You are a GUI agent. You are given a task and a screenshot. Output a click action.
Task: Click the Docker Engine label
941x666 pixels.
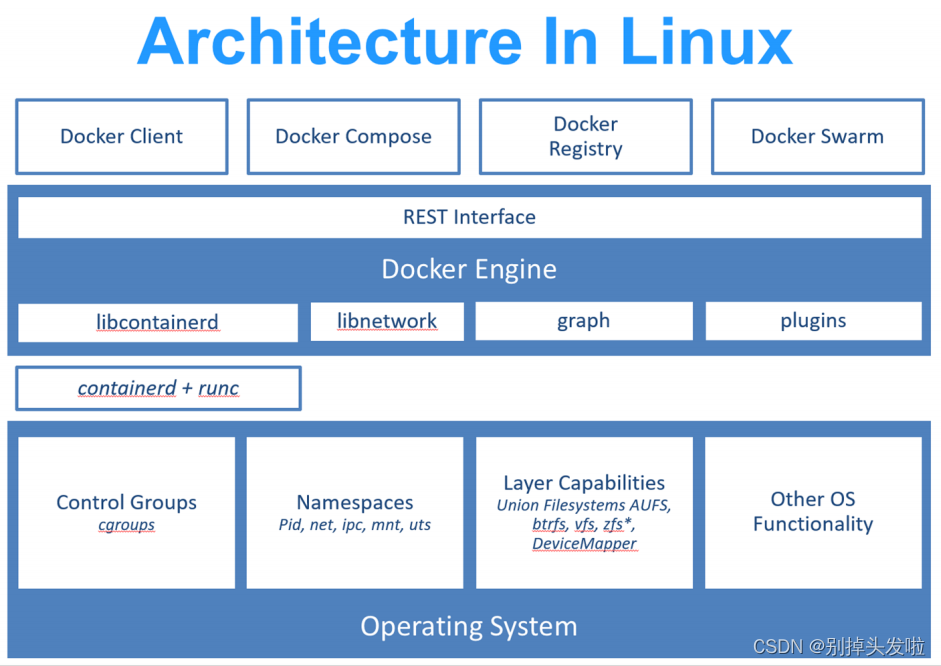coord(469,269)
